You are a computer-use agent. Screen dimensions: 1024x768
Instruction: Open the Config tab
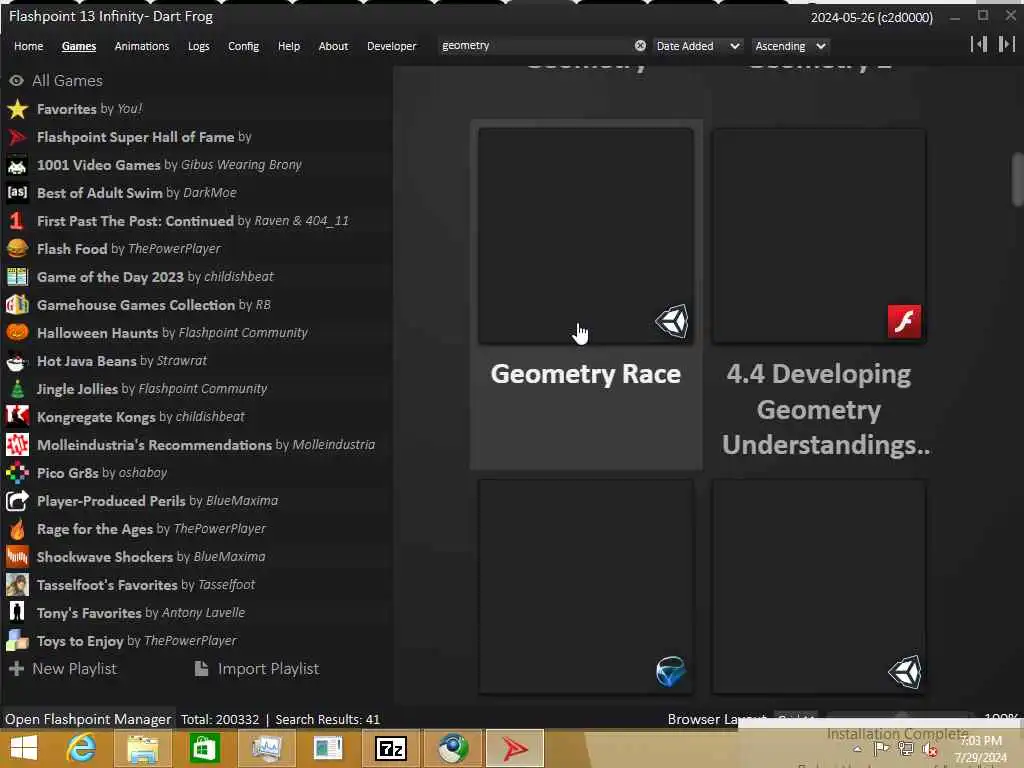[x=244, y=46]
